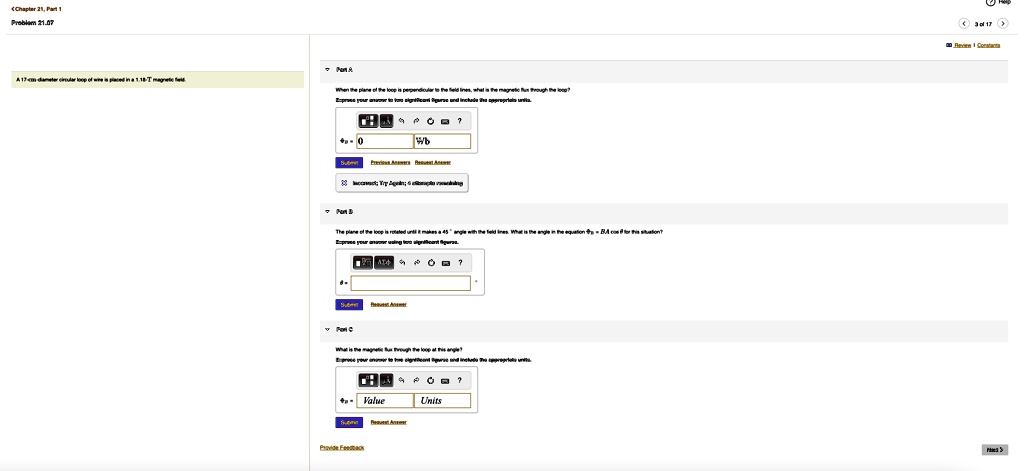Image resolution: width=1024 pixels, height=471 pixels.
Task: Open the keyboard shortcuts icon in Part A
Action: pos(445,121)
